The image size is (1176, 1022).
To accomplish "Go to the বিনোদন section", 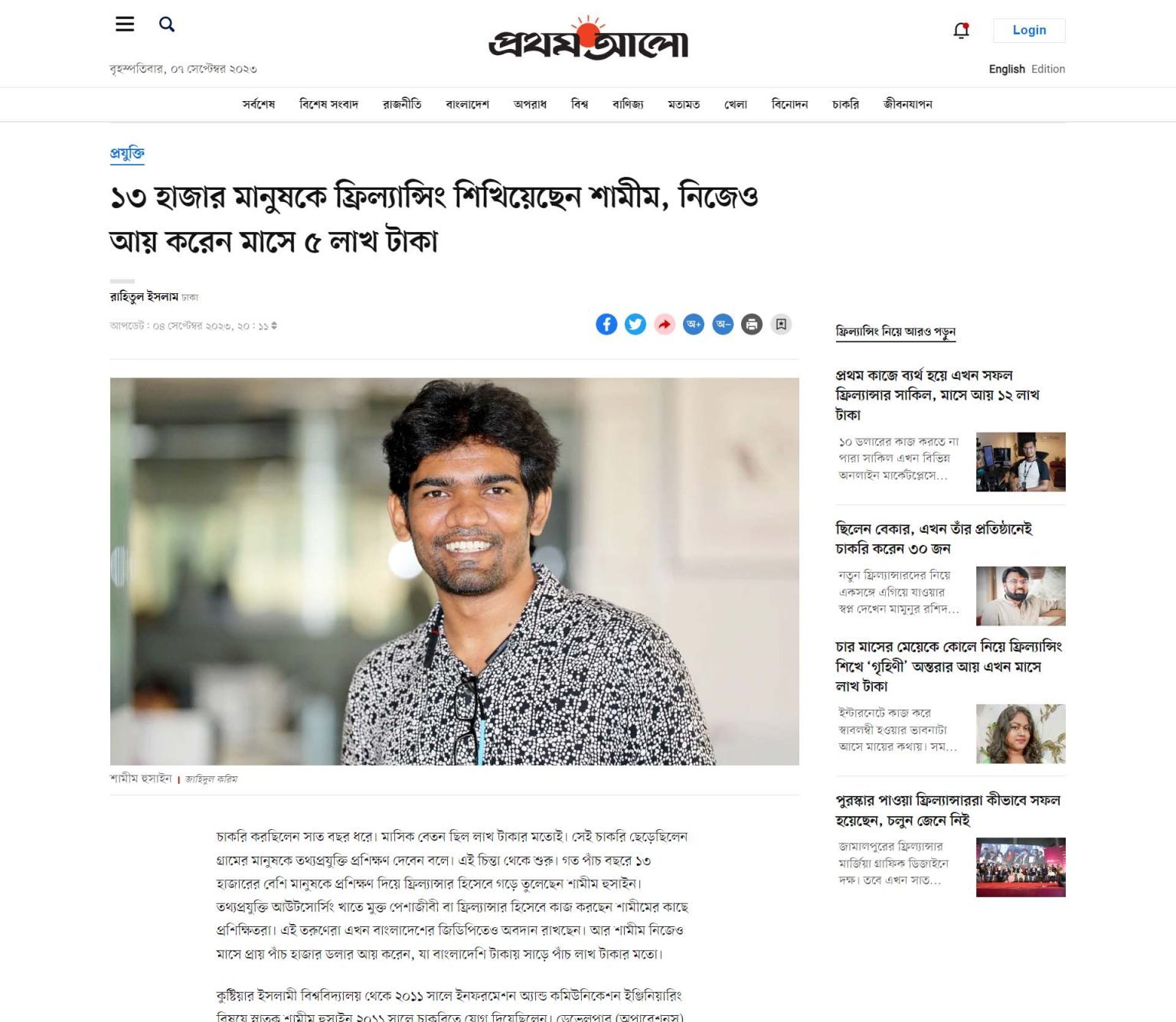I will (789, 104).
